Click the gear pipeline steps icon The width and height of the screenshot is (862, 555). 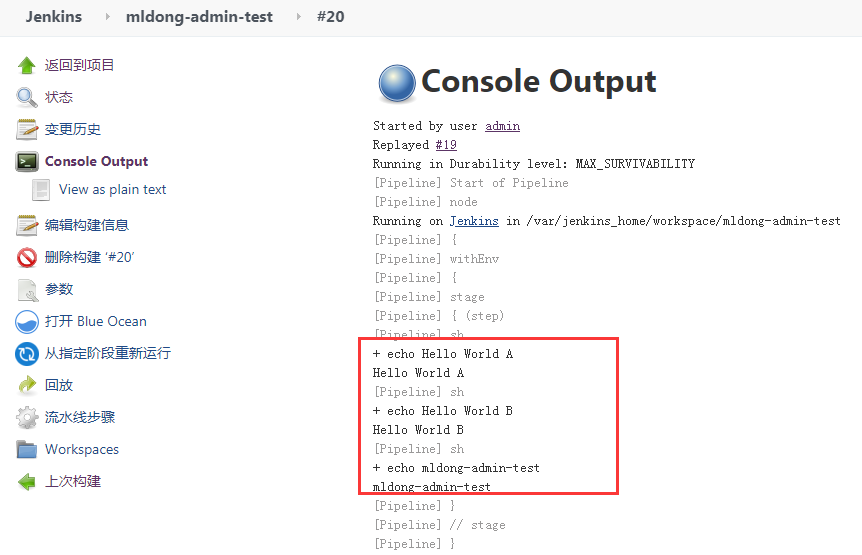(x=27, y=417)
